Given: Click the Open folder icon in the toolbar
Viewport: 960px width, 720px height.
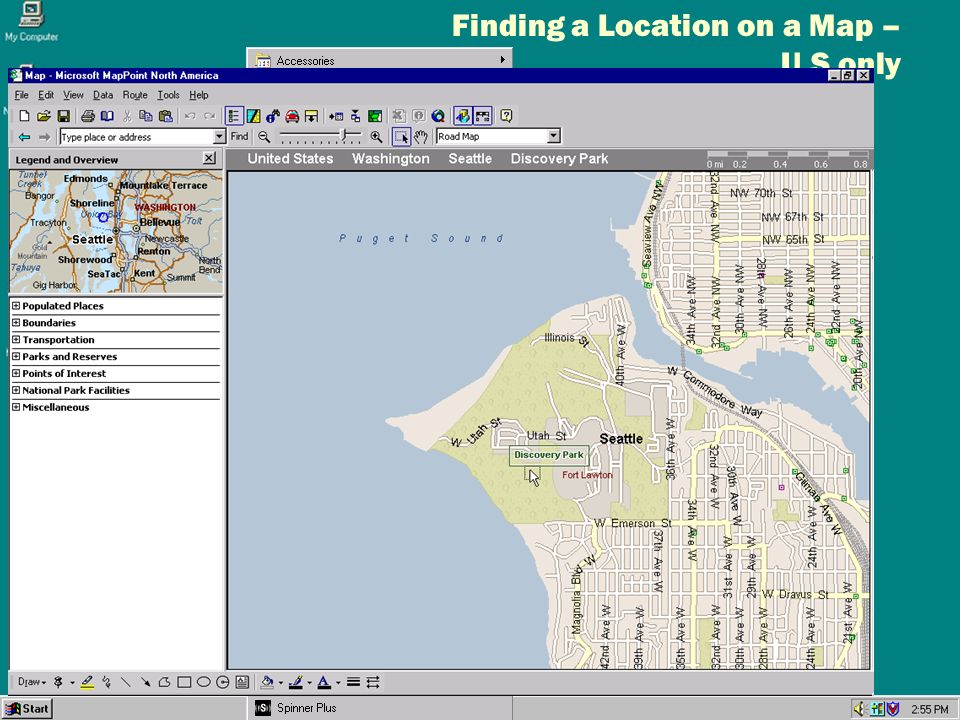Looking at the screenshot, I should point(43,116).
